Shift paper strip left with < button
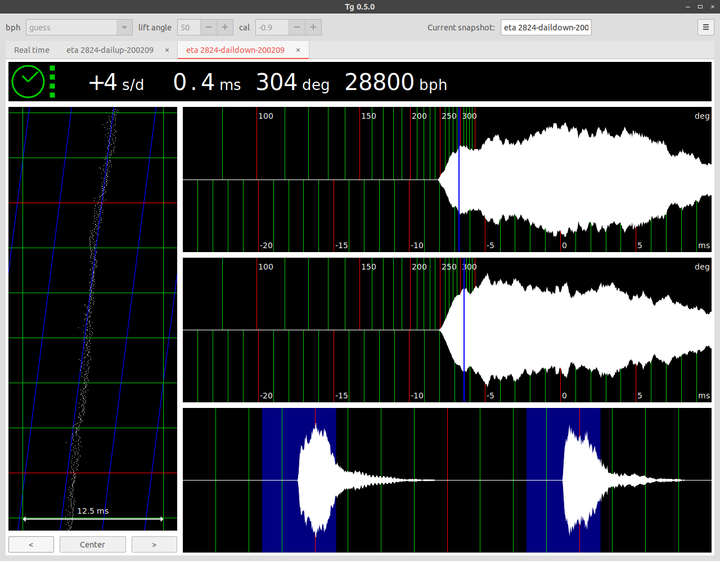 pos(31,544)
